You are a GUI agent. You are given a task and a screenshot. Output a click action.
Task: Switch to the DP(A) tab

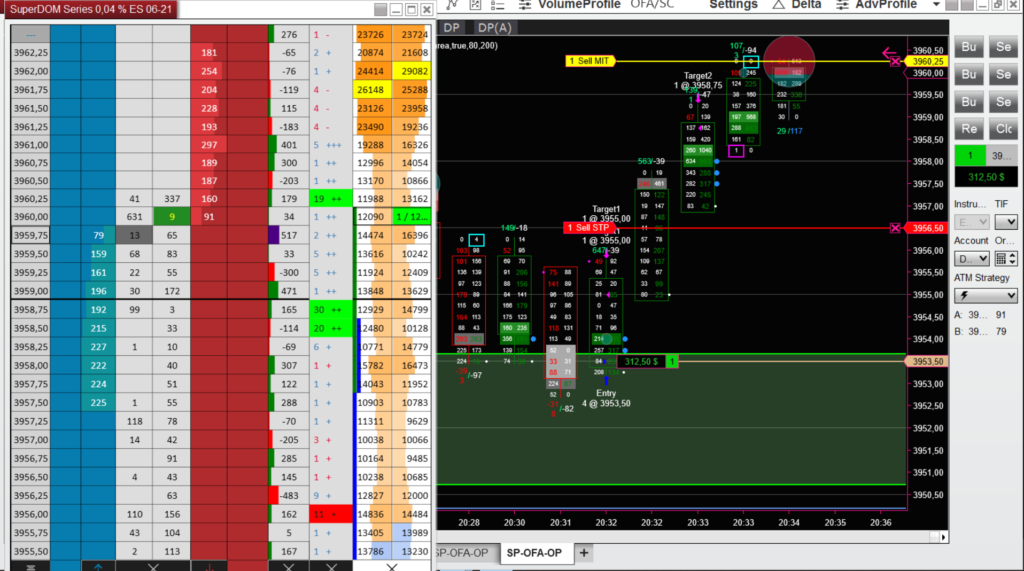494,27
